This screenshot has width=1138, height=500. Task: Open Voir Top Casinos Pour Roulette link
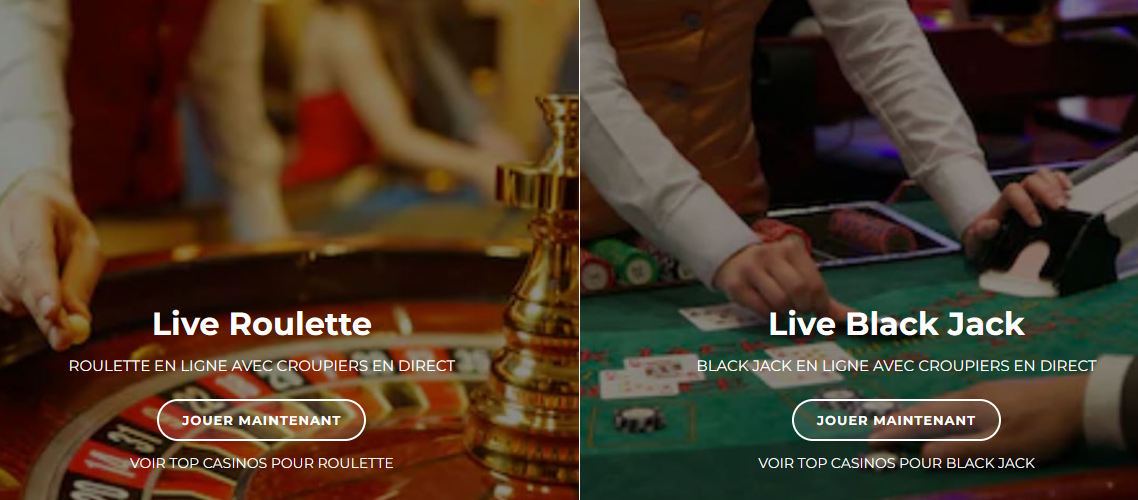click(x=261, y=463)
